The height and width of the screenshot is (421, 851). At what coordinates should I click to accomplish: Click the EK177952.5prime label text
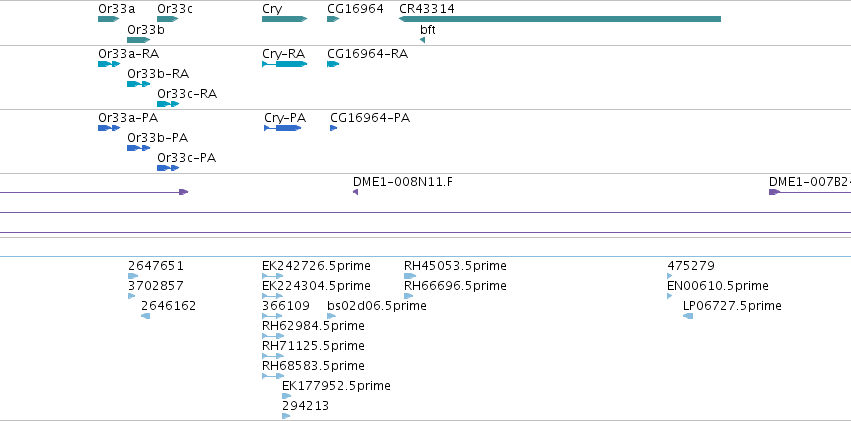click(x=336, y=386)
